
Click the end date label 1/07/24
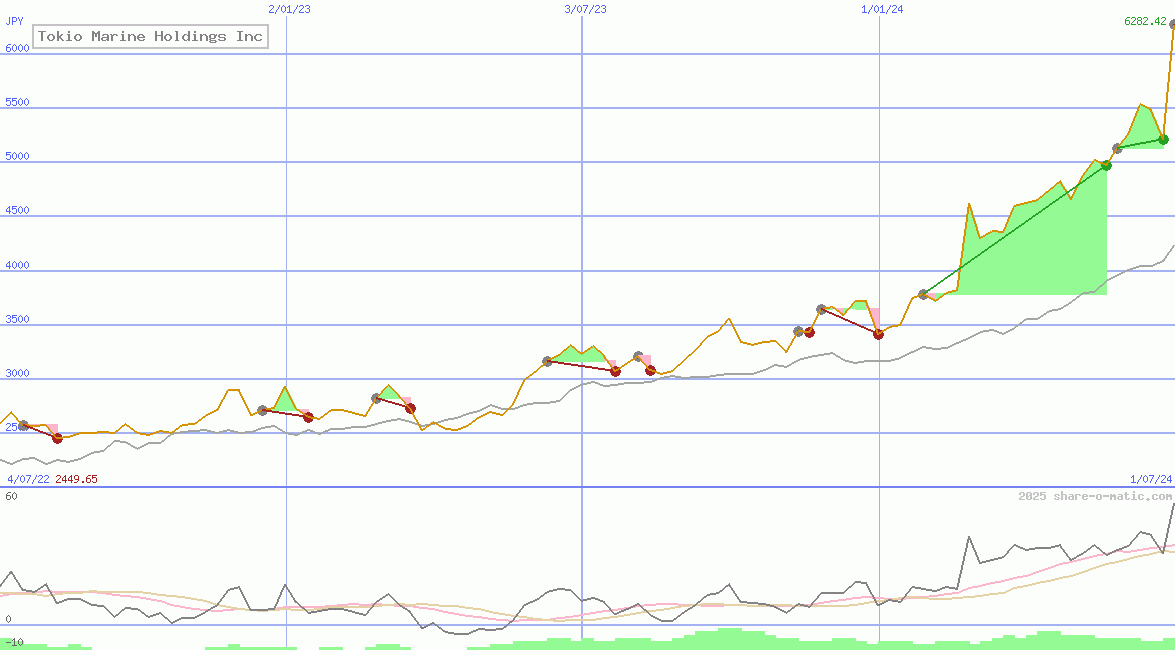[x=1151, y=479]
